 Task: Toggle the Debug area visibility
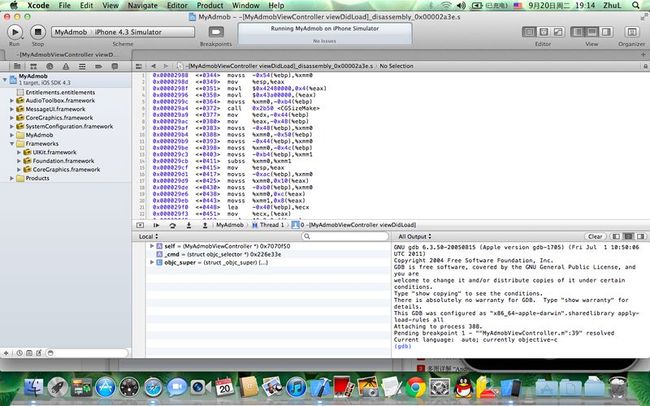pyautogui.click(x=592, y=32)
